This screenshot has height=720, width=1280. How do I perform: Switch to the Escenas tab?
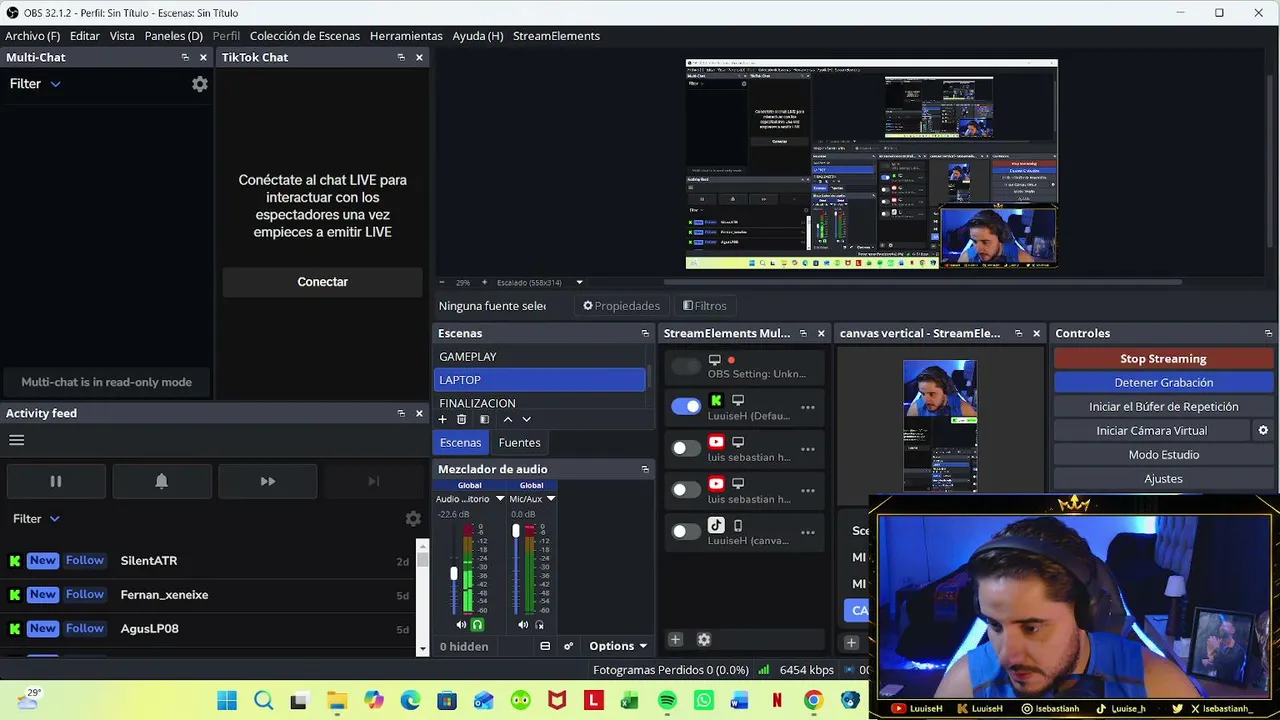461,443
